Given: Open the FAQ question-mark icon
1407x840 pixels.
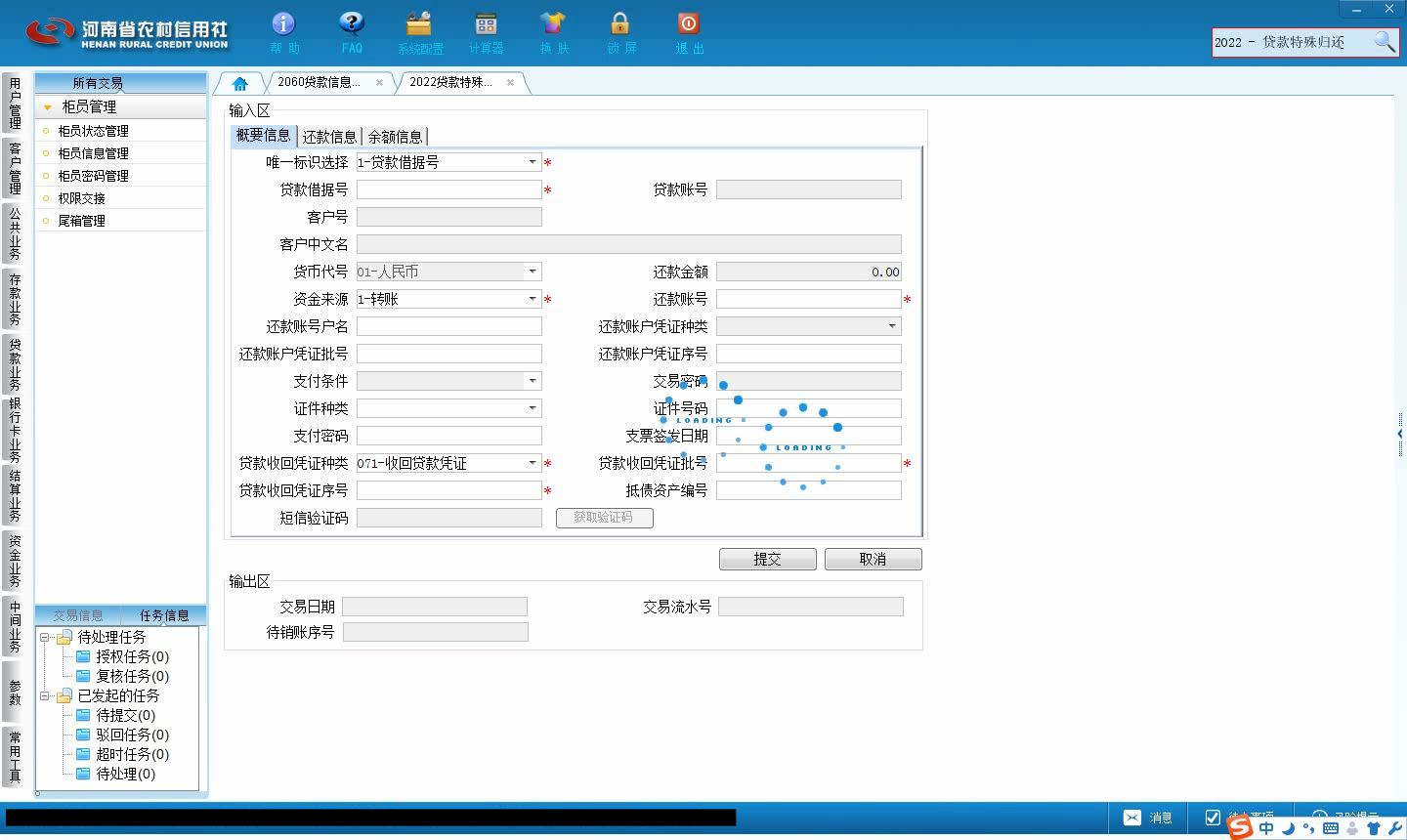Looking at the screenshot, I should point(352,23).
